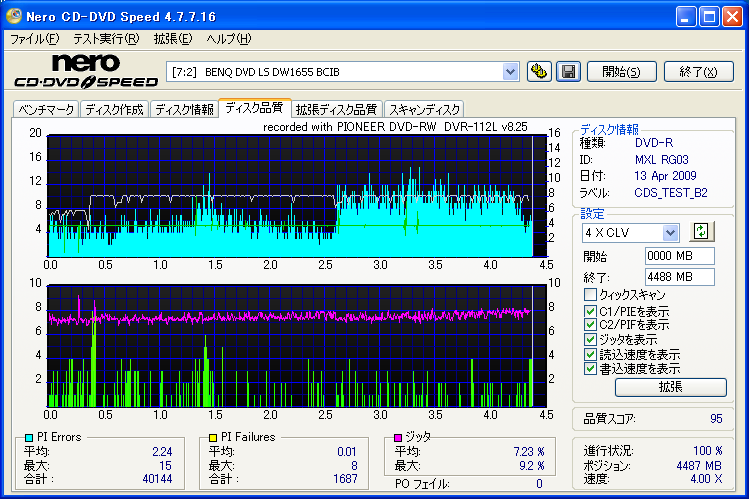Click the position value 4487 MB
Screen dimensions: 749x499
click(x=699, y=465)
